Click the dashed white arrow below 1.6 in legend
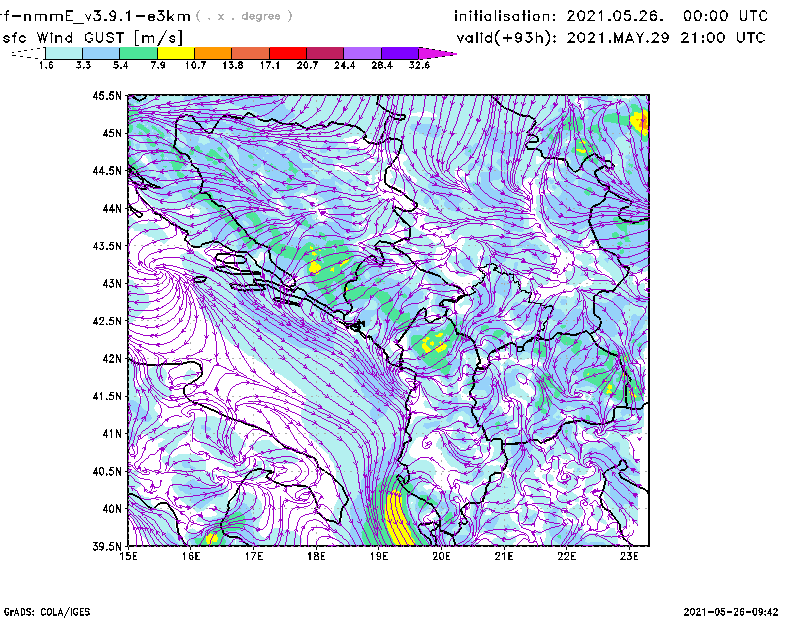Image resolution: width=800 pixels, height=618 pixels. click(28, 53)
